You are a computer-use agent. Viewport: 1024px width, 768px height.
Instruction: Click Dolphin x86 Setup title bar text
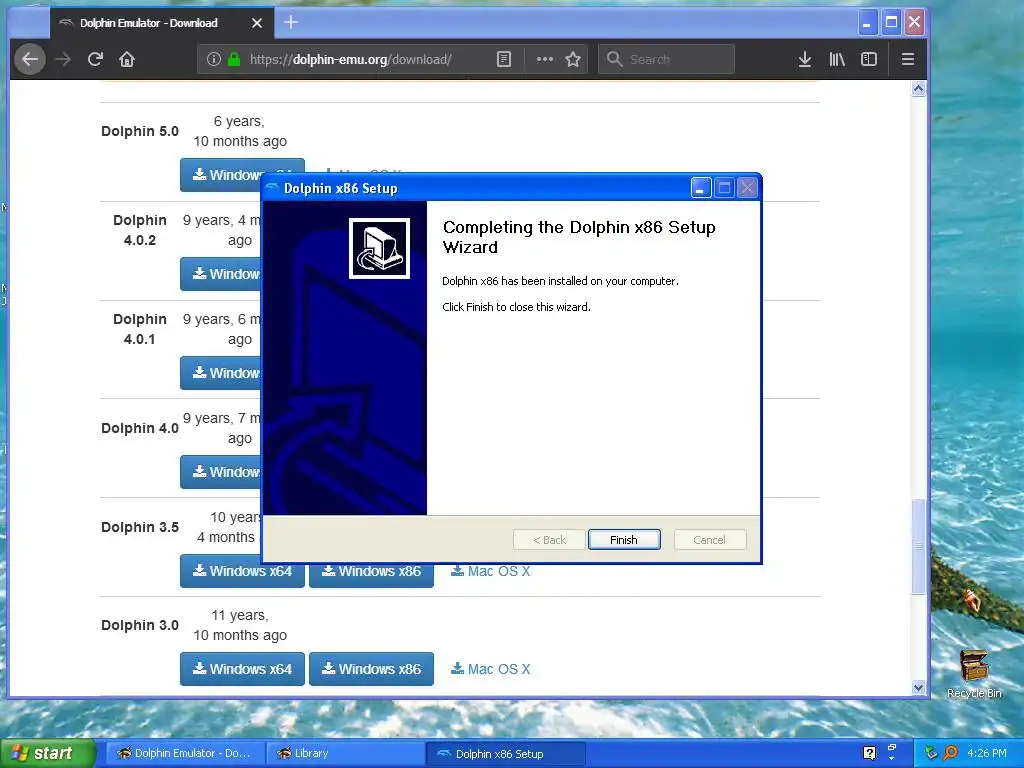tap(340, 189)
